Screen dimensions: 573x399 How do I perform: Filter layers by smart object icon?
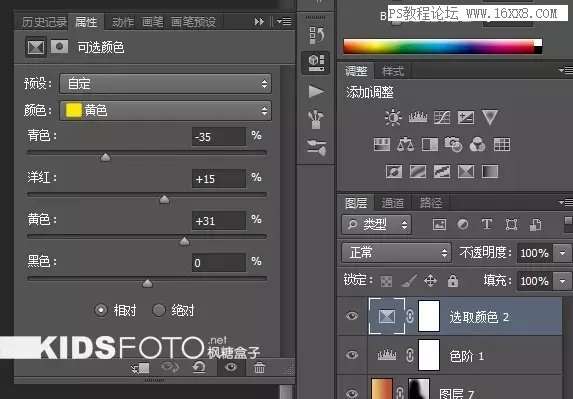pos(535,224)
